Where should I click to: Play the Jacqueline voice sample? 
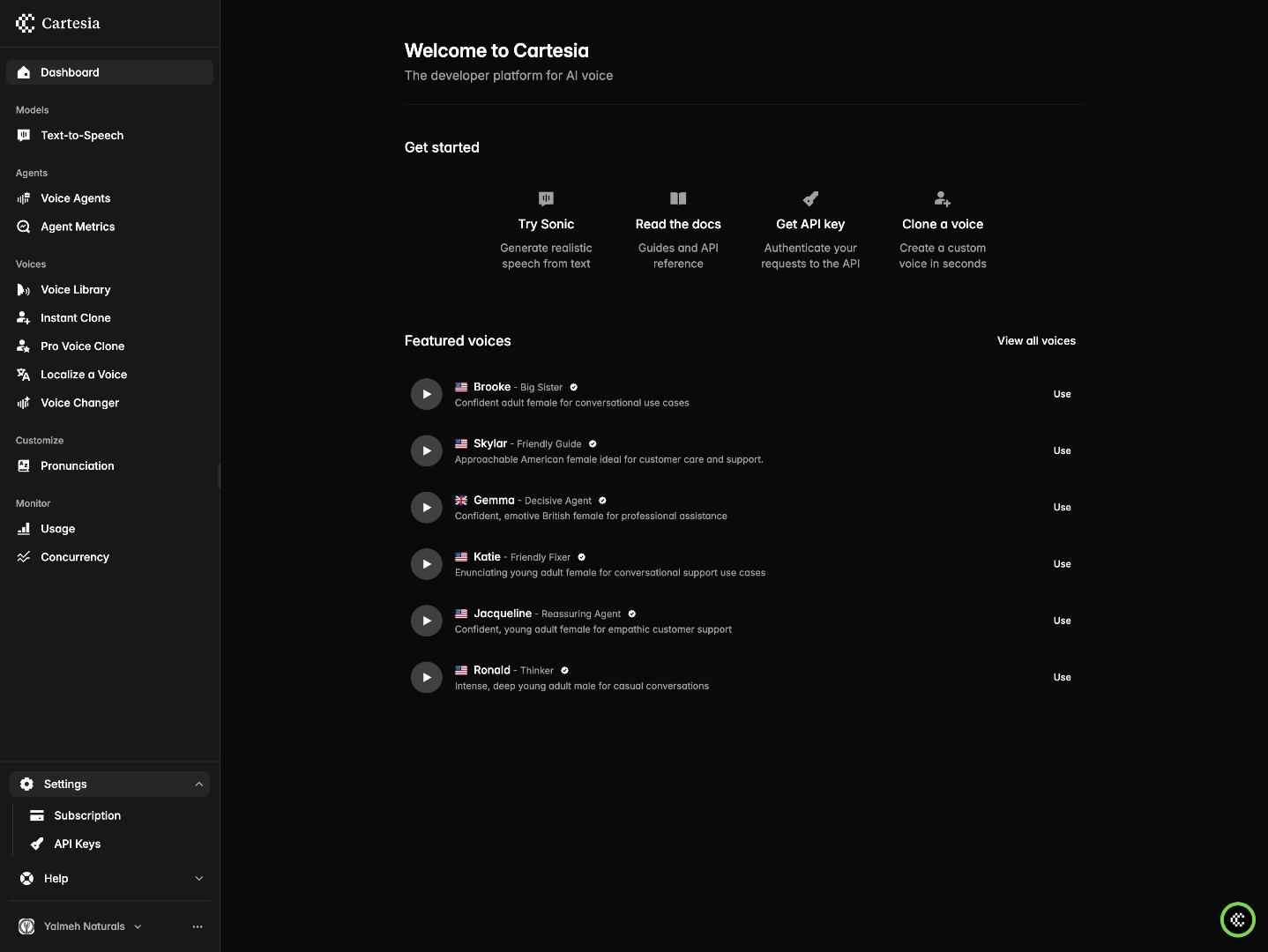(427, 621)
